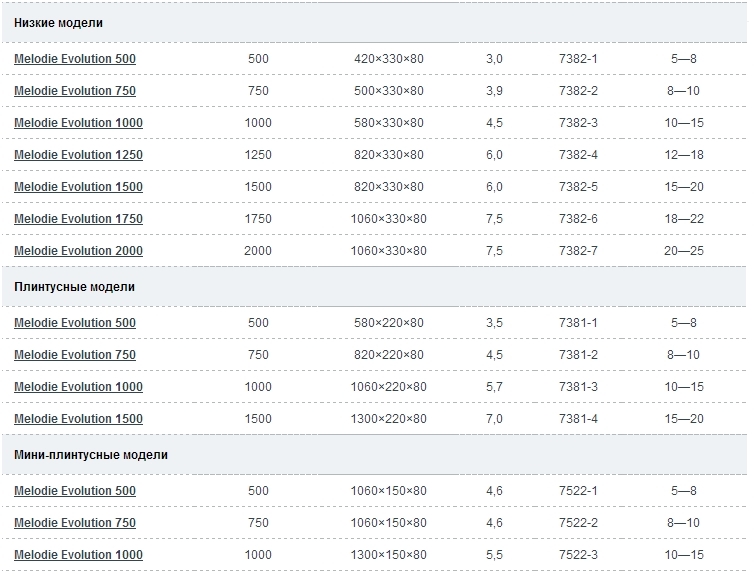Screen dimensions: 756x576
Task: Select the dimensions value 820×220×80
Action: click(389, 355)
